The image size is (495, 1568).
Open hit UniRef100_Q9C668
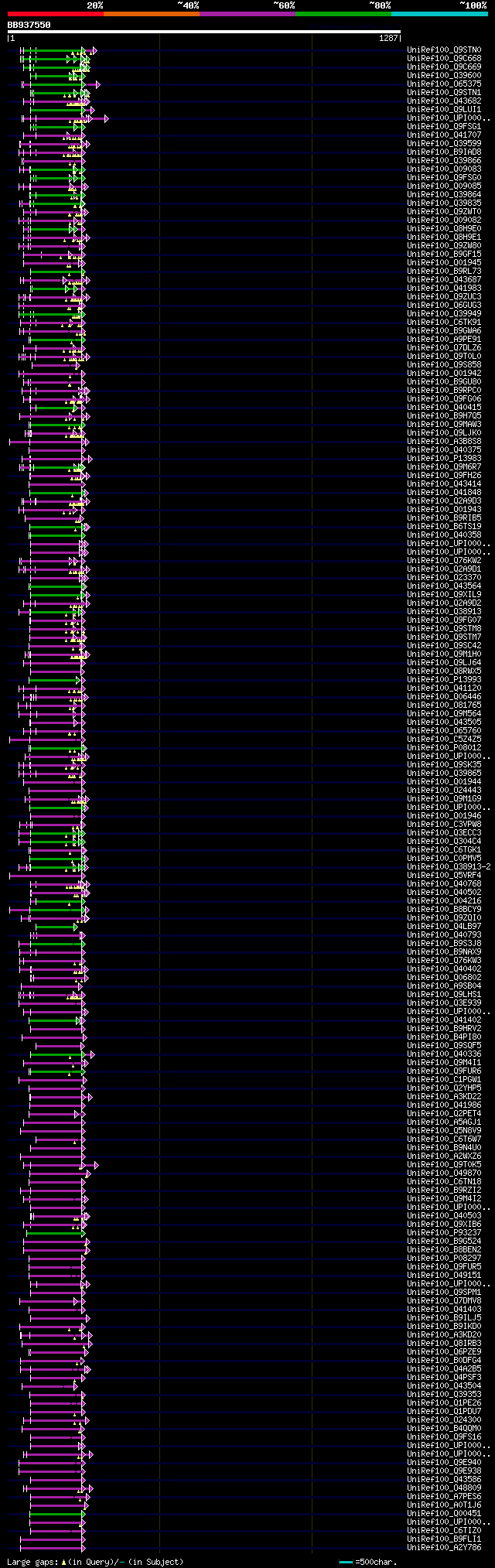tap(444, 59)
